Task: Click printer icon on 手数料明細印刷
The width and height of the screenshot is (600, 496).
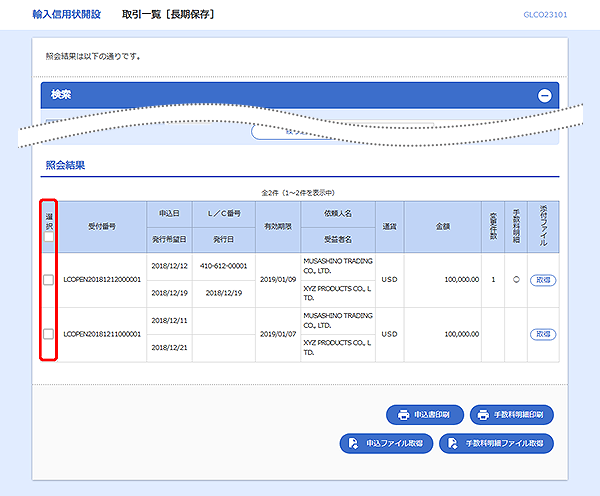Action: [x=483, y=415]
